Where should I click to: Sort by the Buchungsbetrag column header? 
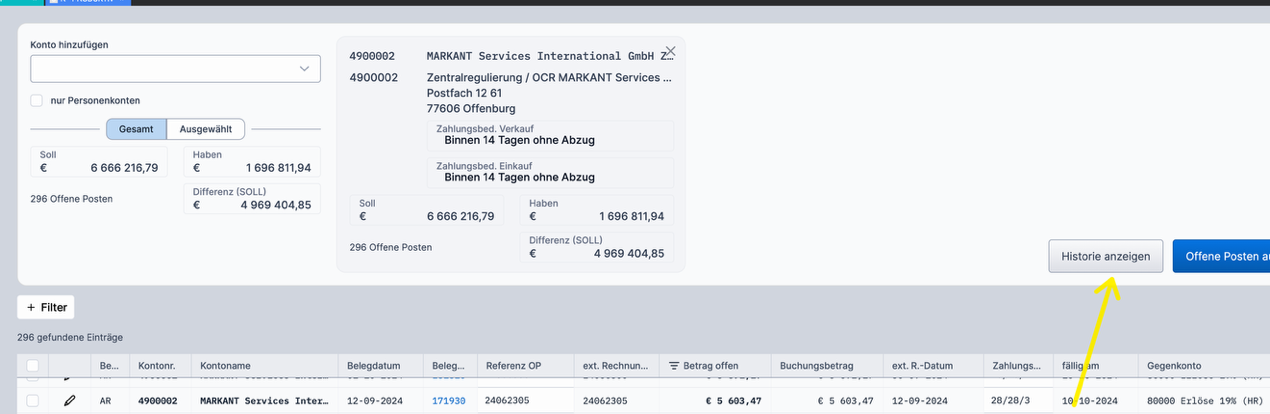826,366
